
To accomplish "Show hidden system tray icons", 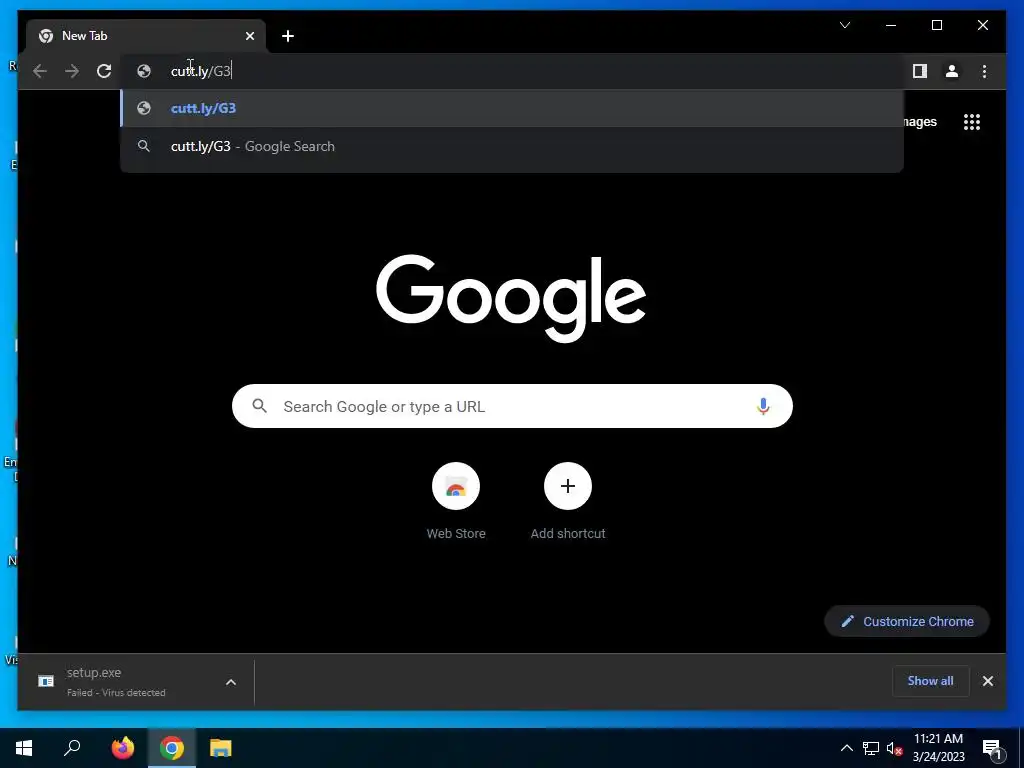I will tap(846, 748).
